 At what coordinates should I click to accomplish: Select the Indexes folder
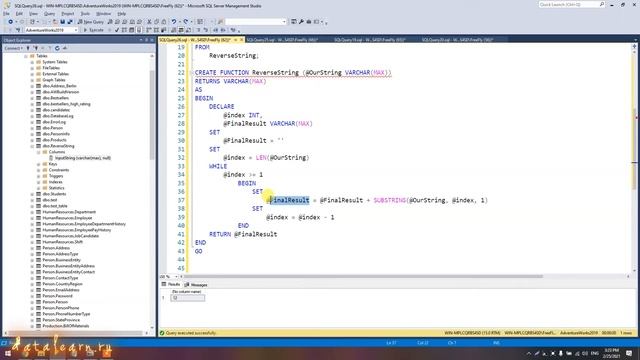coord(56,182)
